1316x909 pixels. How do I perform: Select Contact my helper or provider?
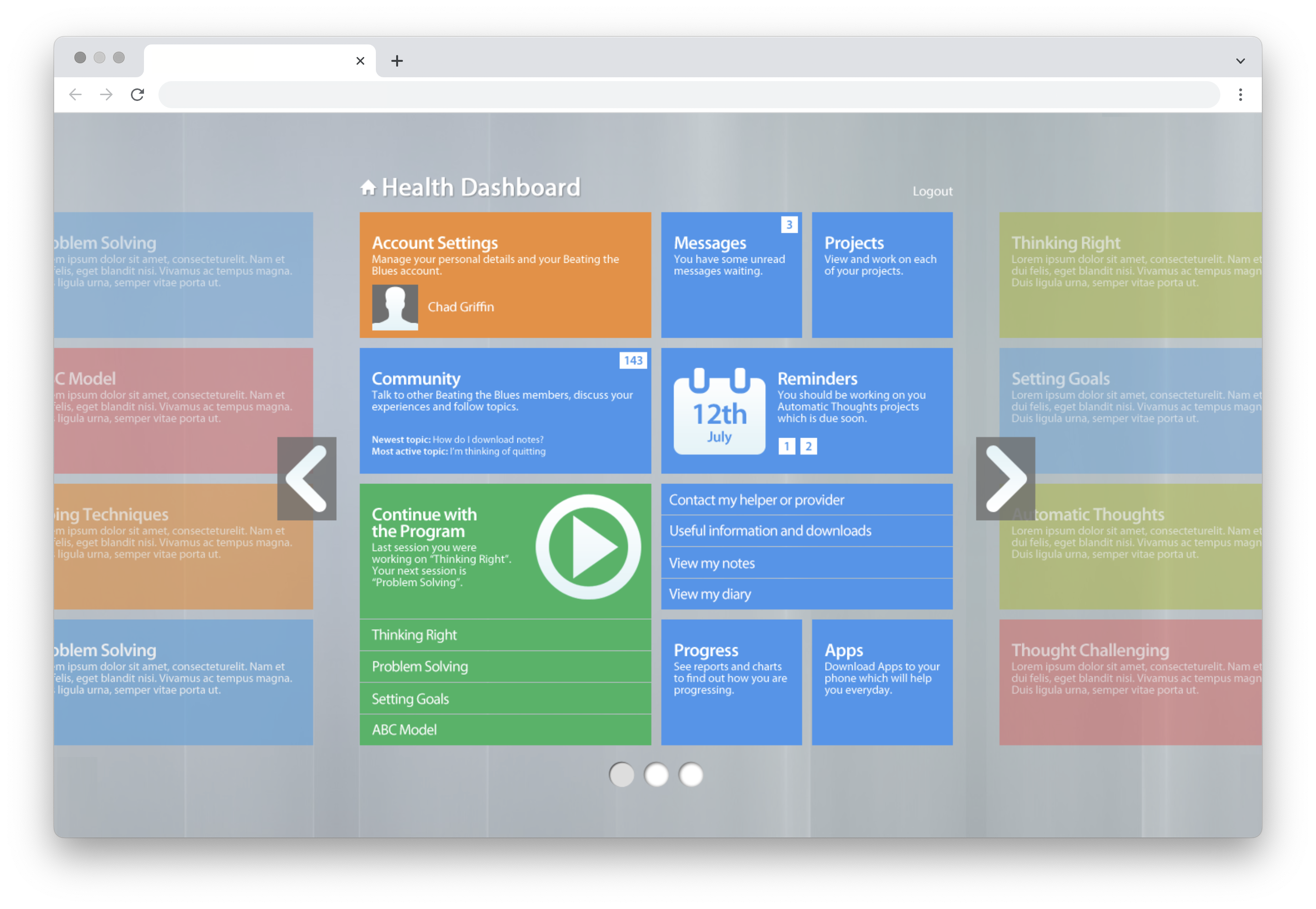pyautogui.click(x=806, y=499)
